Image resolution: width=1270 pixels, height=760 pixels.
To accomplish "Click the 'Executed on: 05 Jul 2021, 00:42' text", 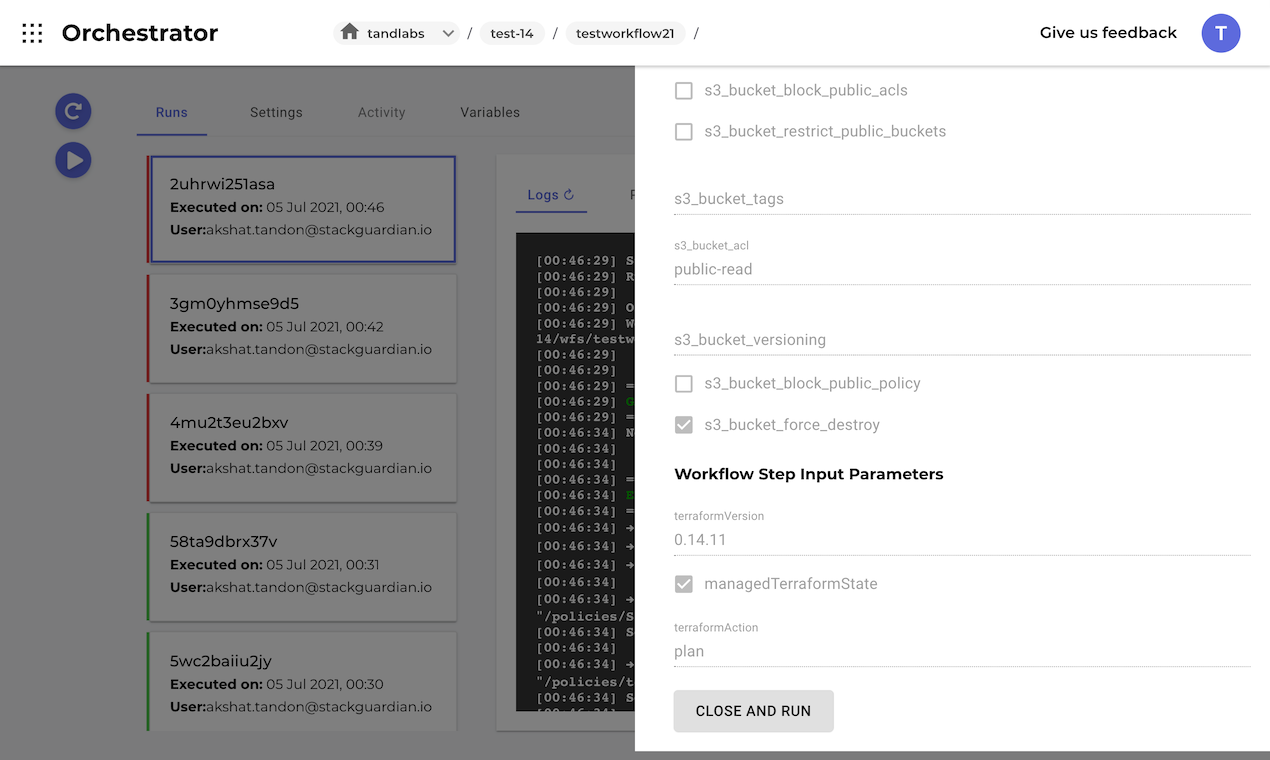I will coord(277,327).
